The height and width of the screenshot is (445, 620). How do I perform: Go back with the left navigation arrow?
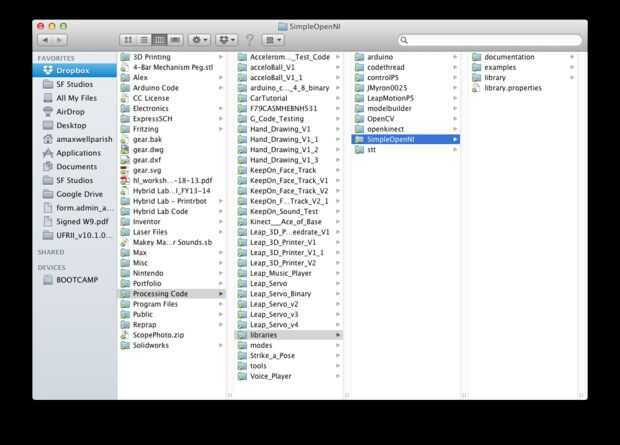pos(45,40)
